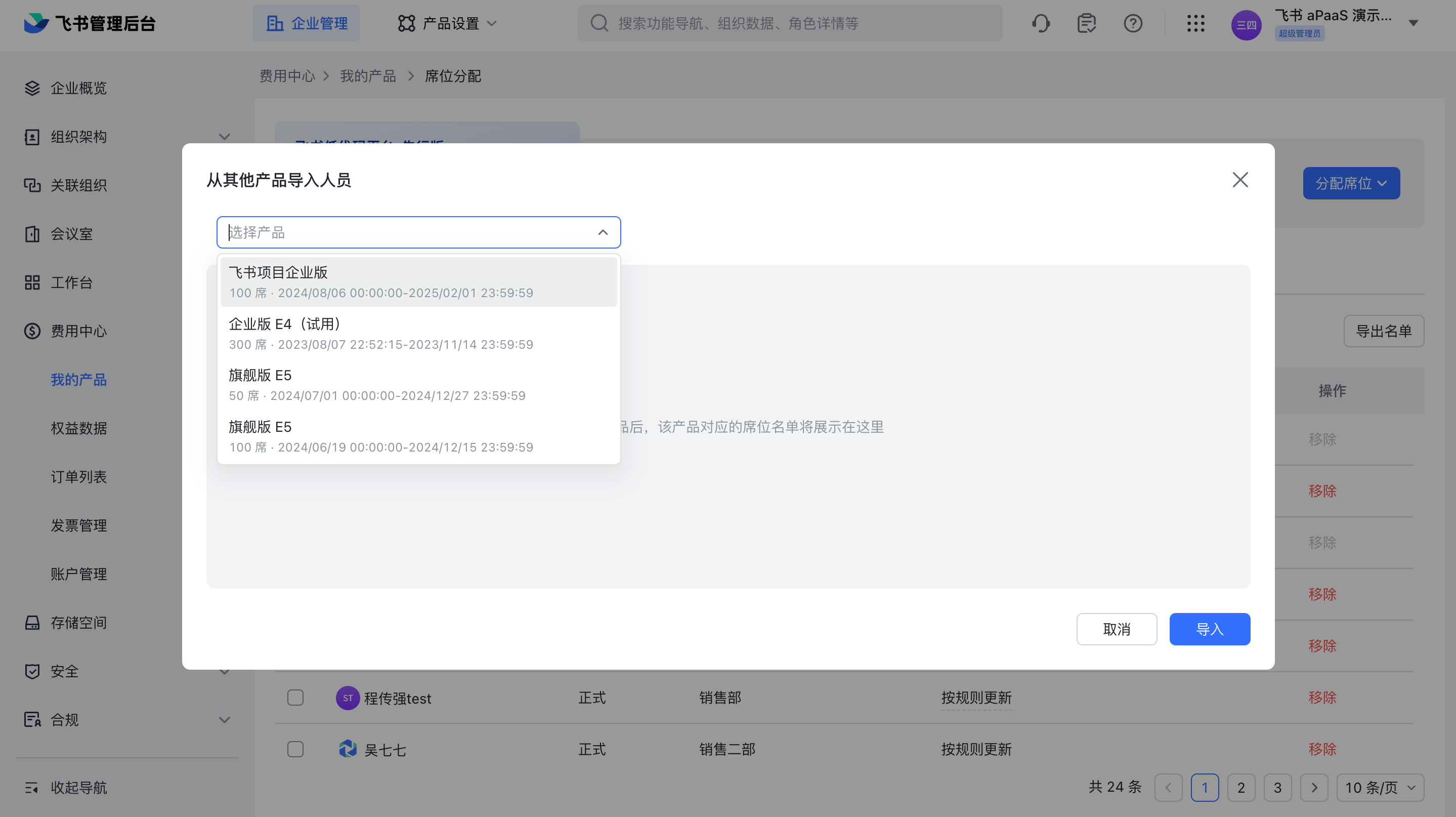Click the 费用中心 dollar icon
This screenshot has height=817, width=1456.
32,332
